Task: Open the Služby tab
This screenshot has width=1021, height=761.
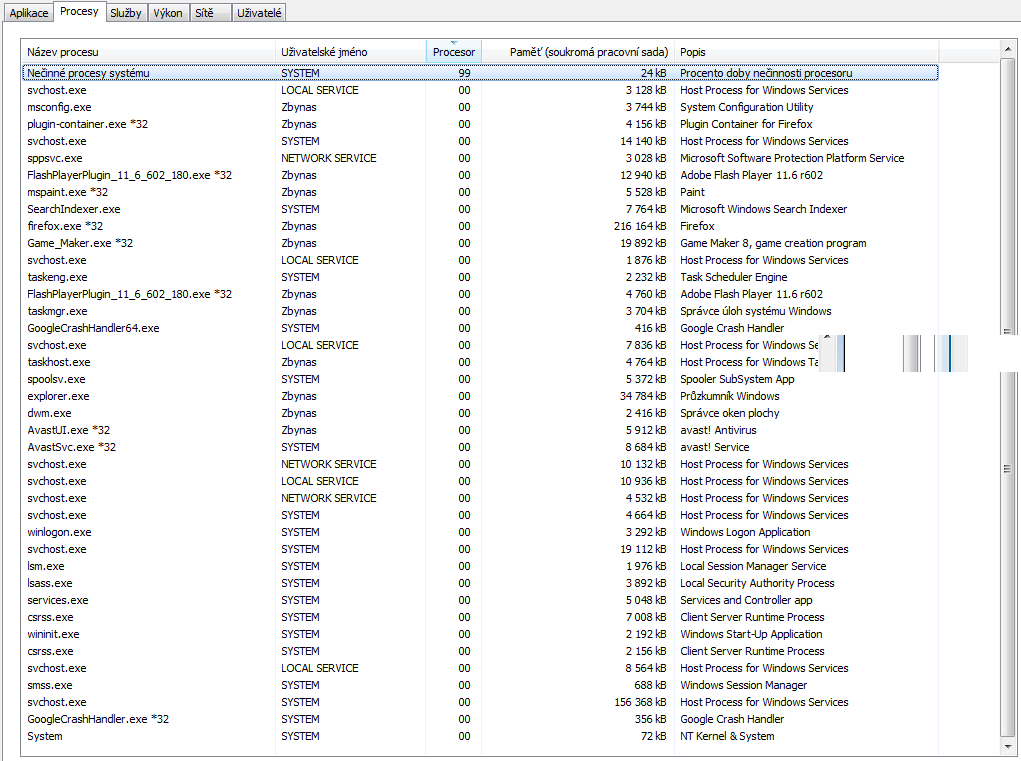Action: [x=127, y=13]
